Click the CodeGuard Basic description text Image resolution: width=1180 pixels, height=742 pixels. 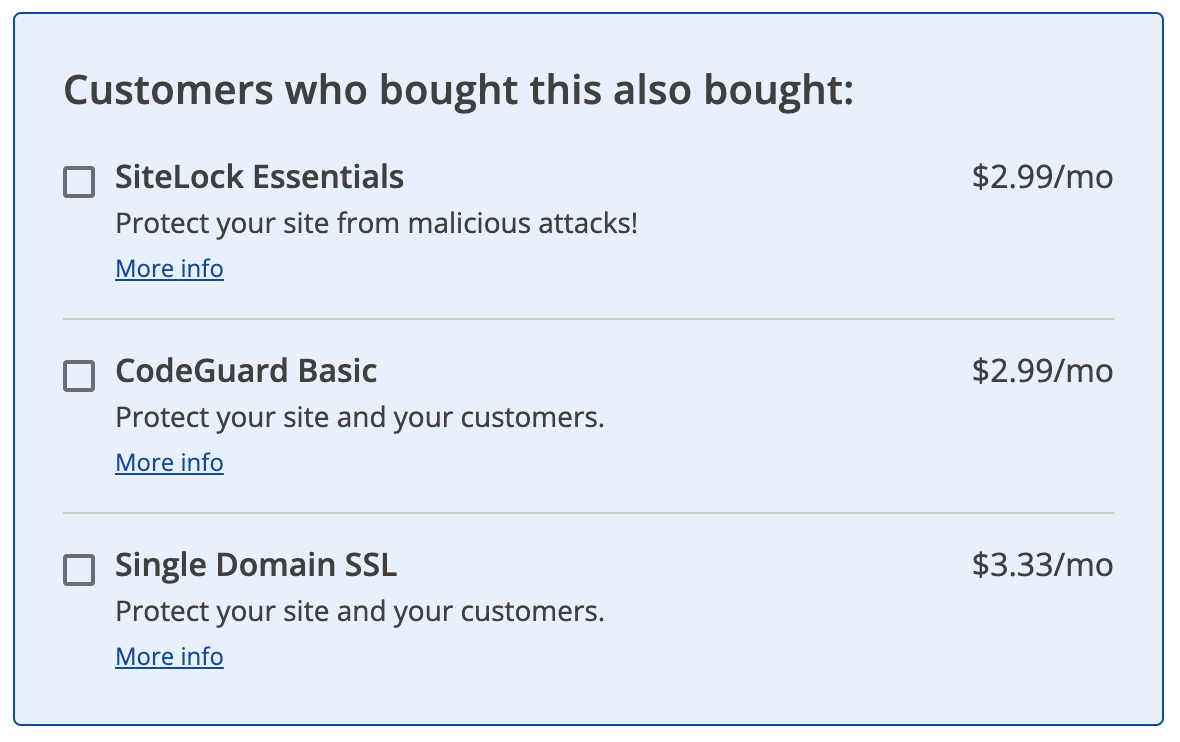coord(360,417)
